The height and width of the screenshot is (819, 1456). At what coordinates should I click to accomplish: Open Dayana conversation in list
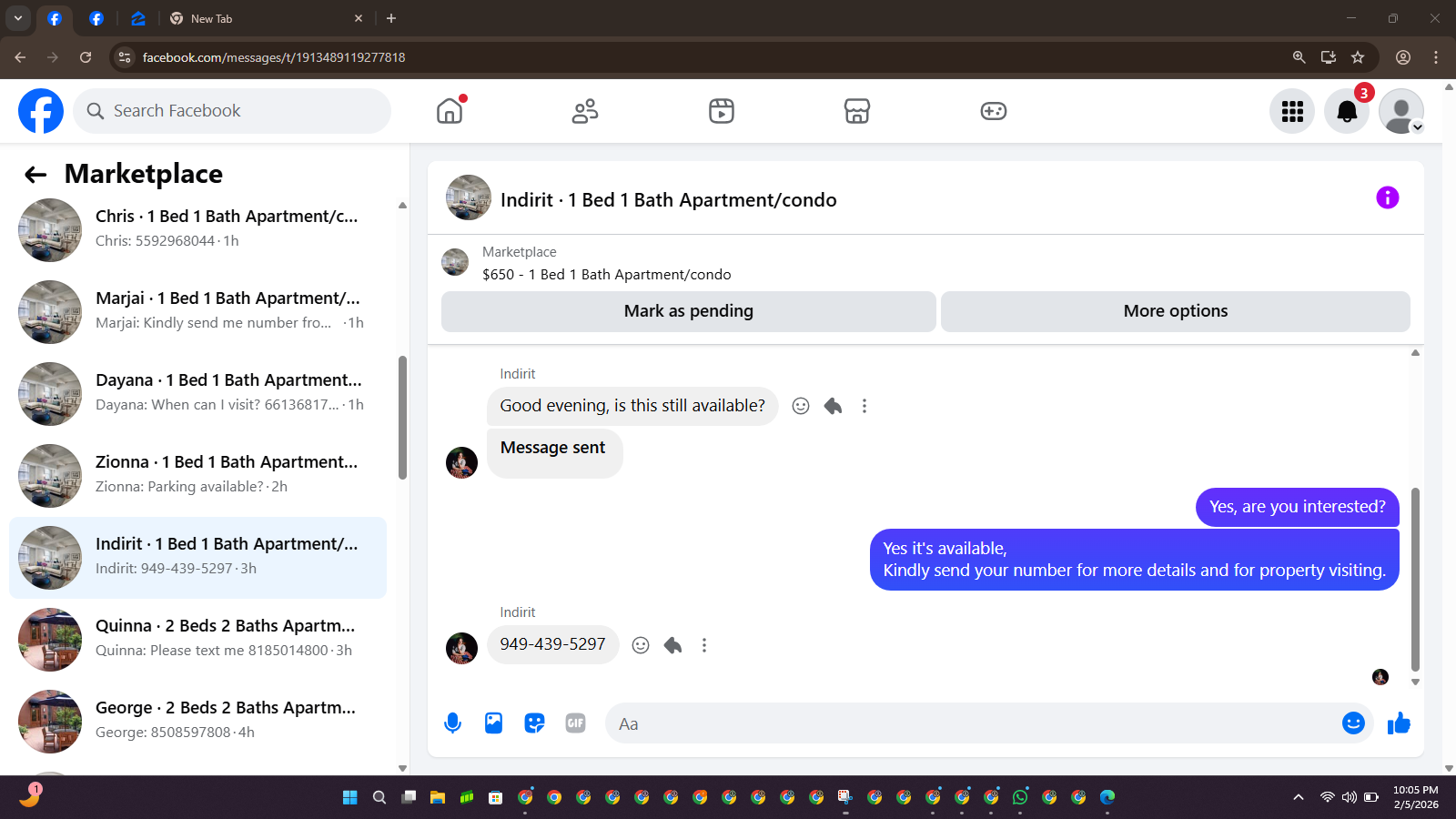[x=198, y=394]
